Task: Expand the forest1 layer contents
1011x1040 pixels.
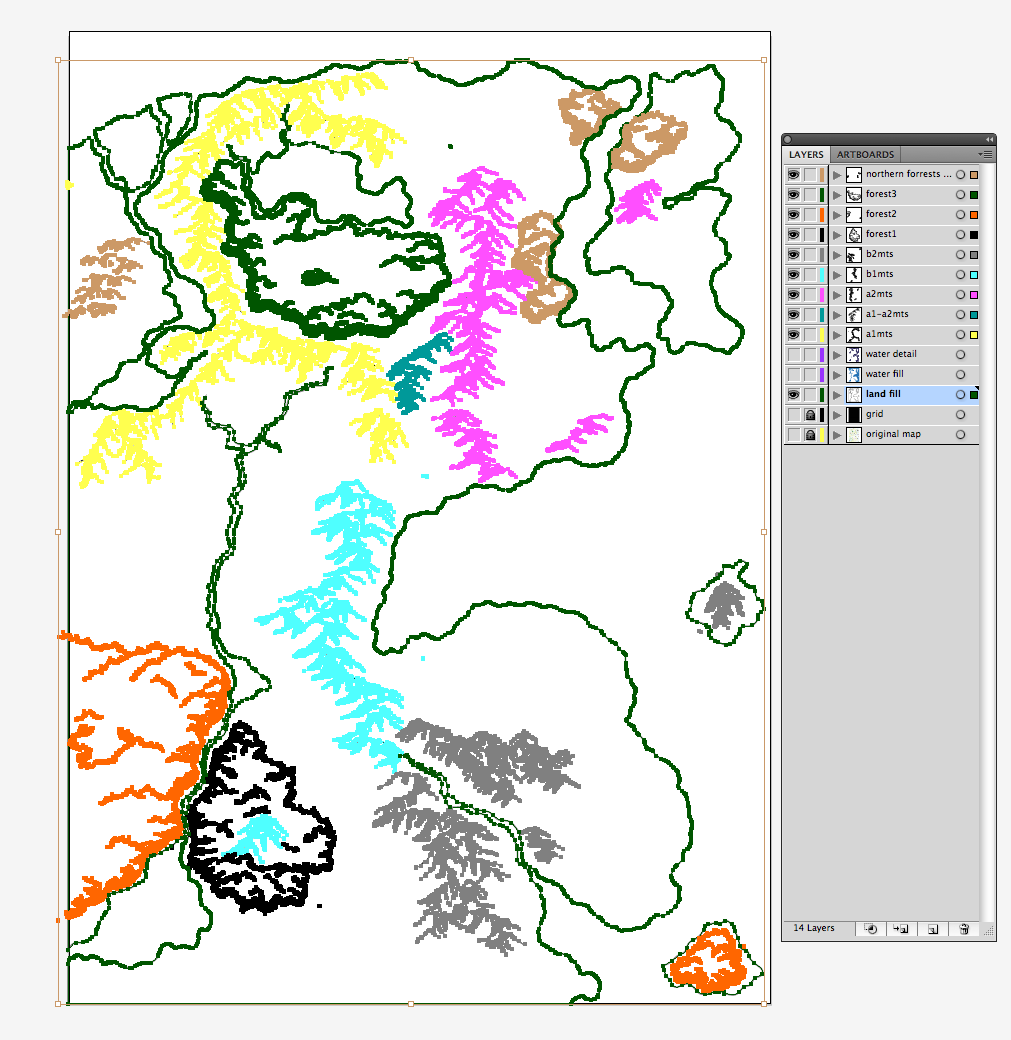Action: point(837,235)
